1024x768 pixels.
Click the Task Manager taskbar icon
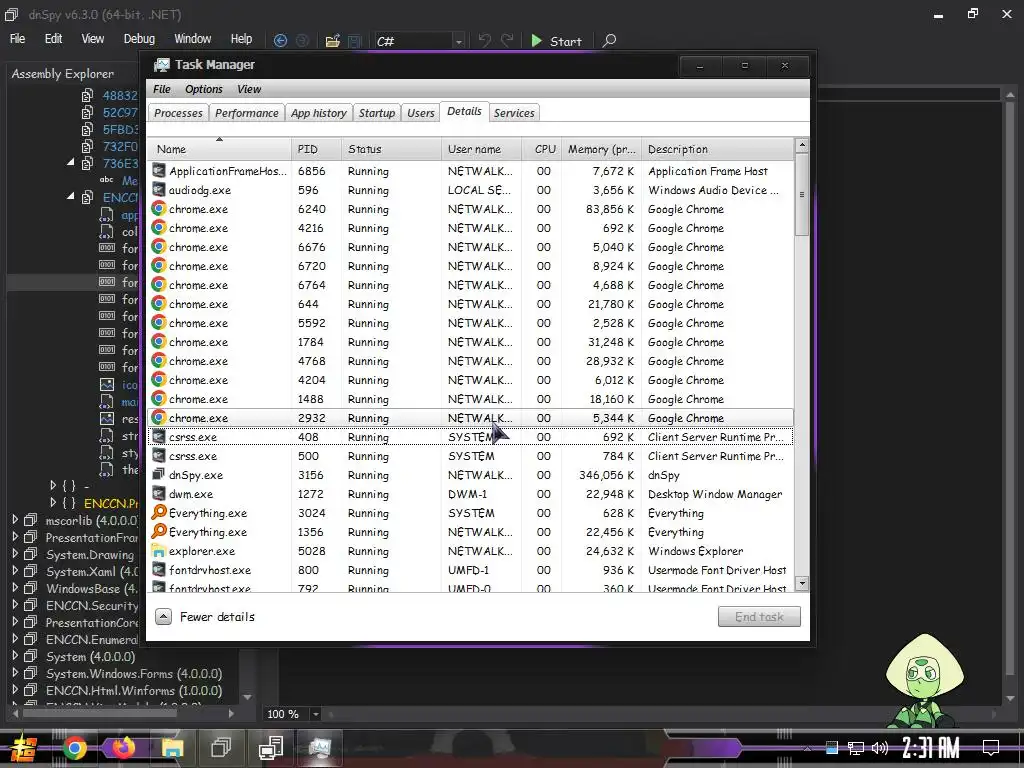point(320,748)
